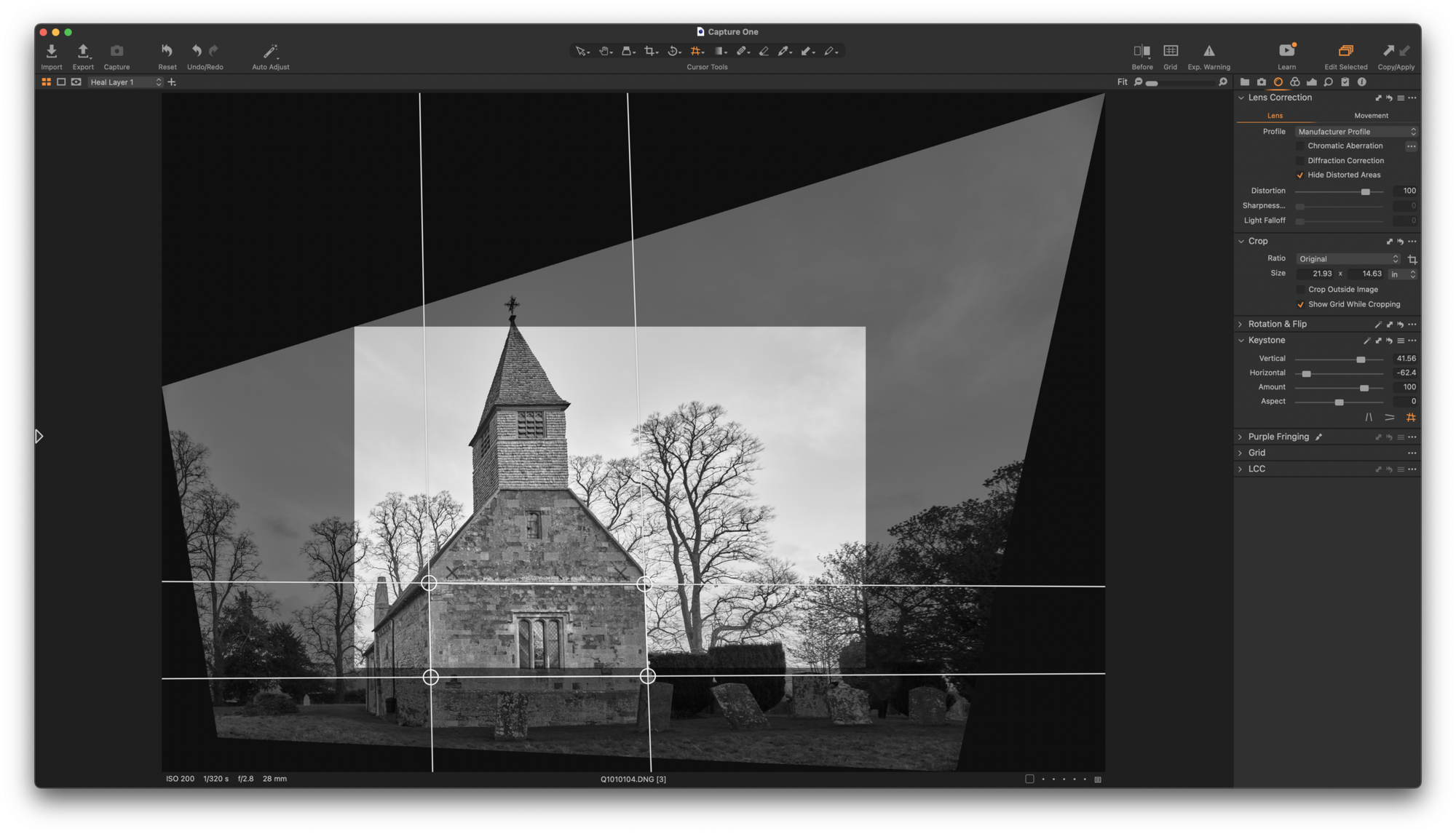Select the Heal bandage cursor tool
Viewport: 1456px width, 834px height.
741,51
